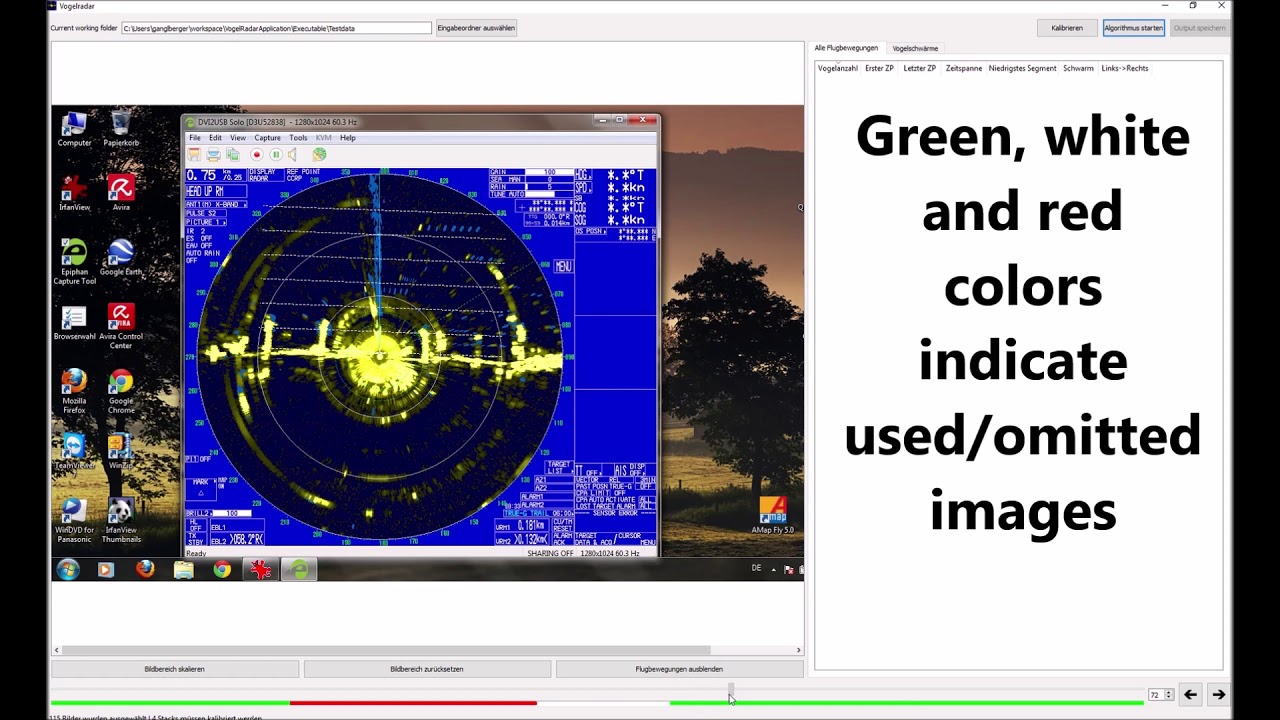Click the DE language indicator in taskbar
Viewport: 1280px width, 720px height.
[x=756, y=568]
